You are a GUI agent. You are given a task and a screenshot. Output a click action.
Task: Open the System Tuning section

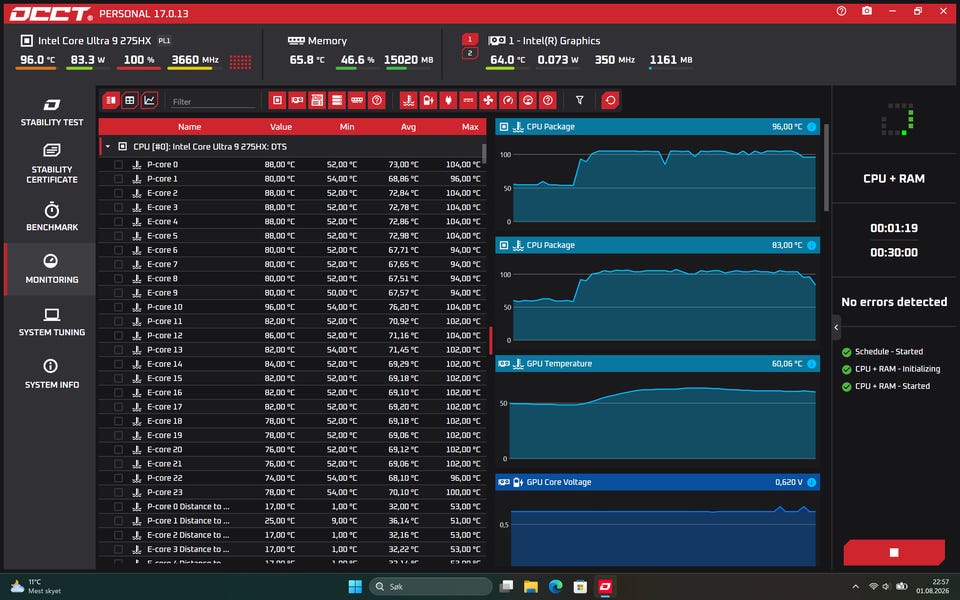pos(51,322)
